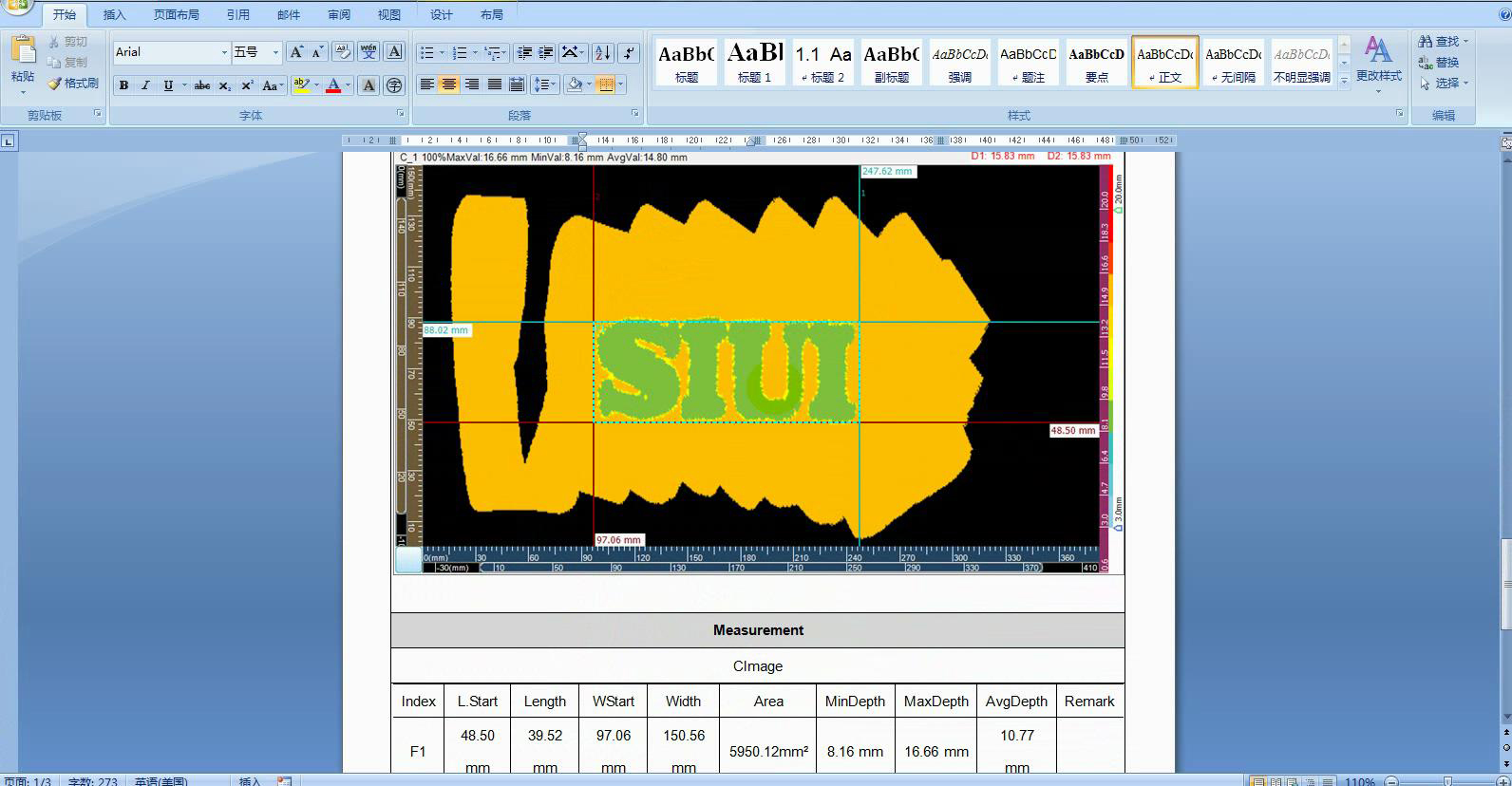Open the Page Layout (页面布局) tab
Viewport: 1512px width, 786px height.
(x=177, y=14)
